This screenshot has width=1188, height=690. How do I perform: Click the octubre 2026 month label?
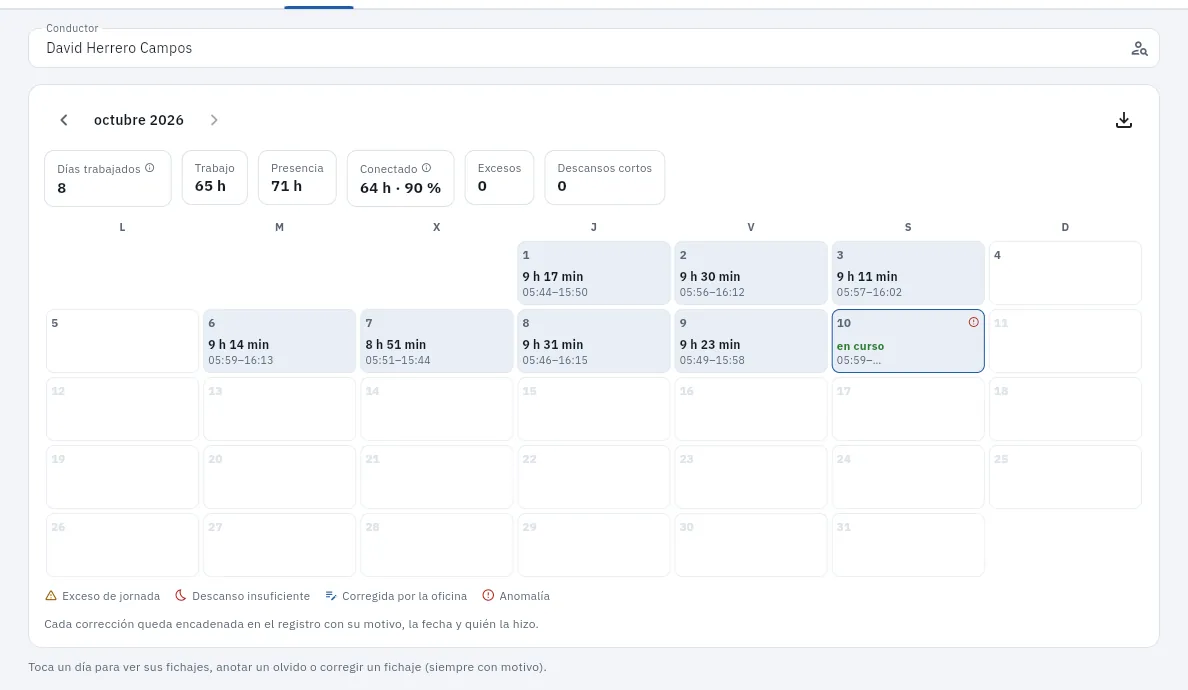(x=139, y=120)
